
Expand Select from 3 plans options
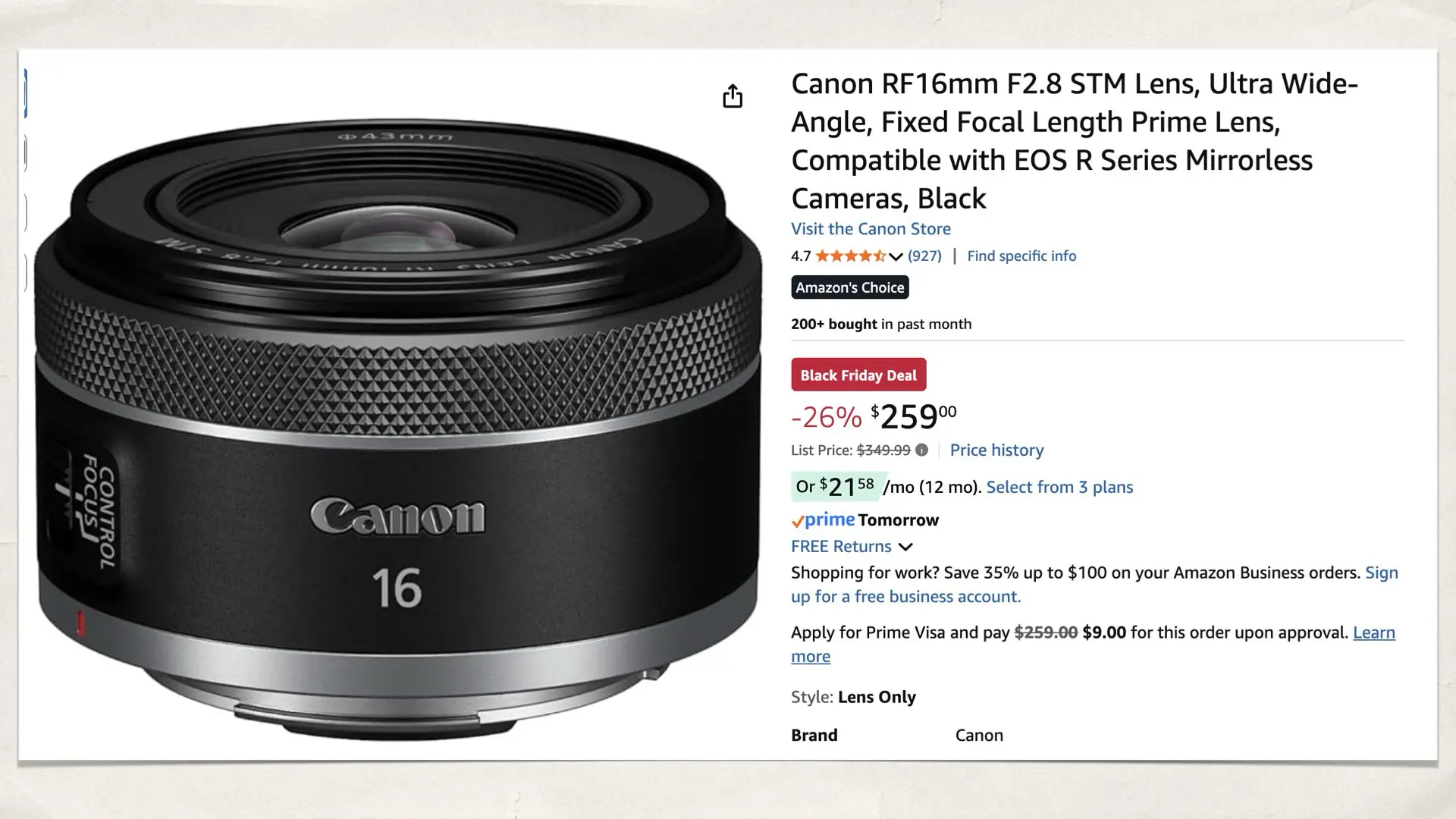pyautogui.click(x=1059, y=487)
